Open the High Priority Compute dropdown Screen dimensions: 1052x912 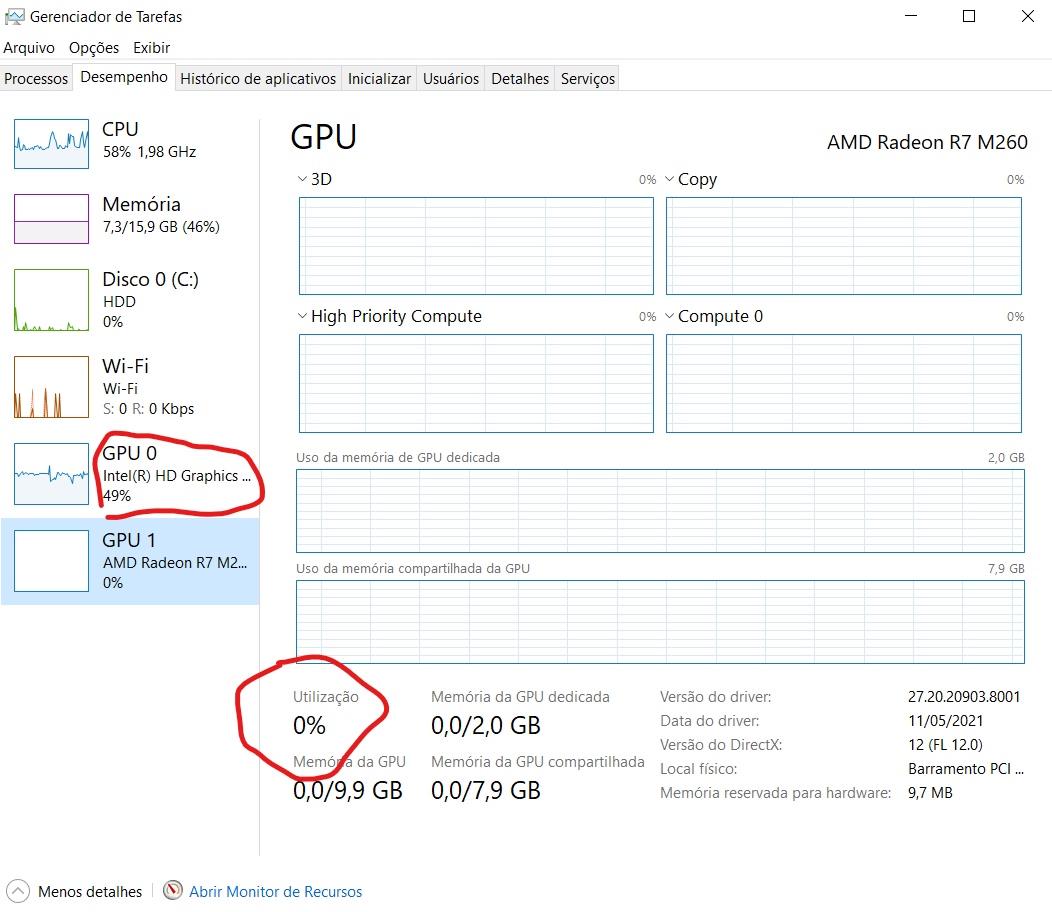(302, 316)
